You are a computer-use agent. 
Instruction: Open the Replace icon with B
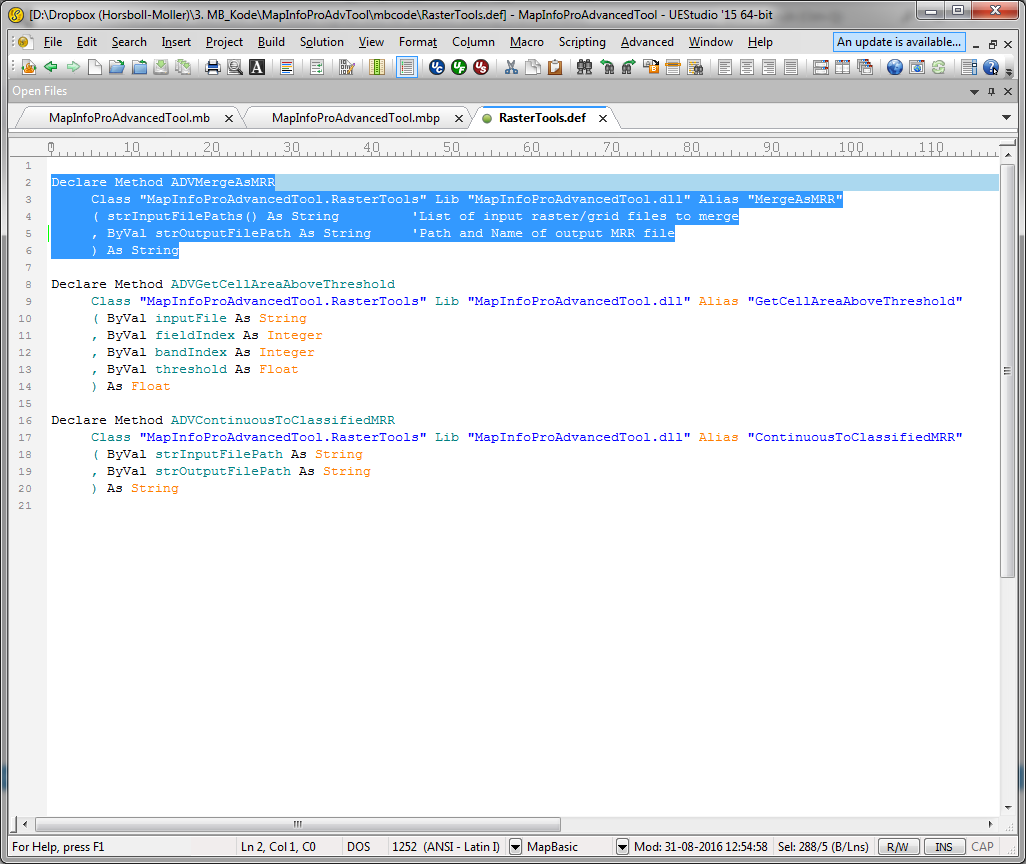tap(651, 67)
